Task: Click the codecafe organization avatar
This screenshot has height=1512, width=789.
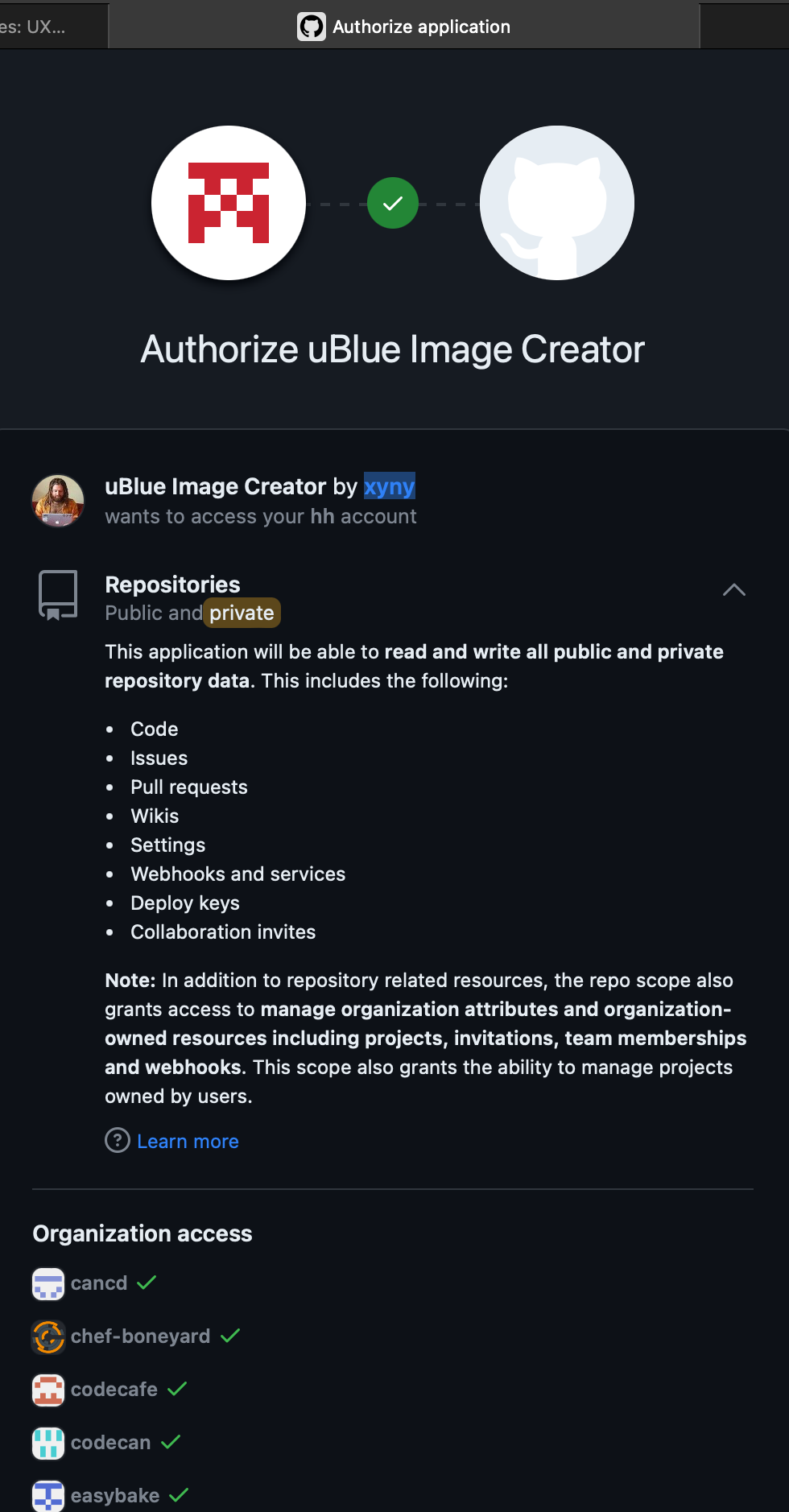Action: [48, 1390]
